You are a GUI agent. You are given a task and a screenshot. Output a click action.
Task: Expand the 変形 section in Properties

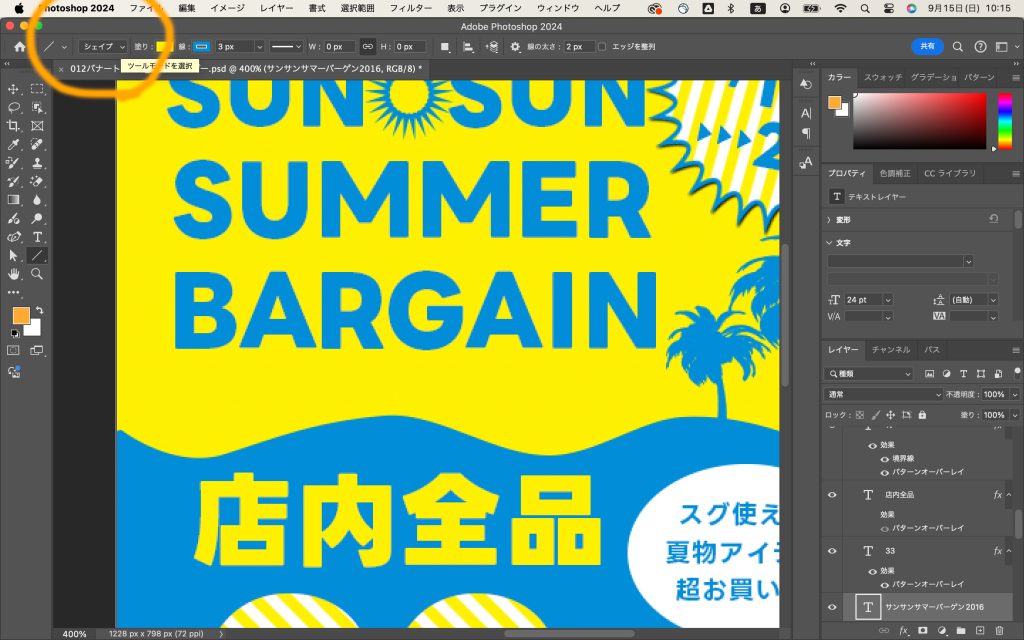coord(829,219)
